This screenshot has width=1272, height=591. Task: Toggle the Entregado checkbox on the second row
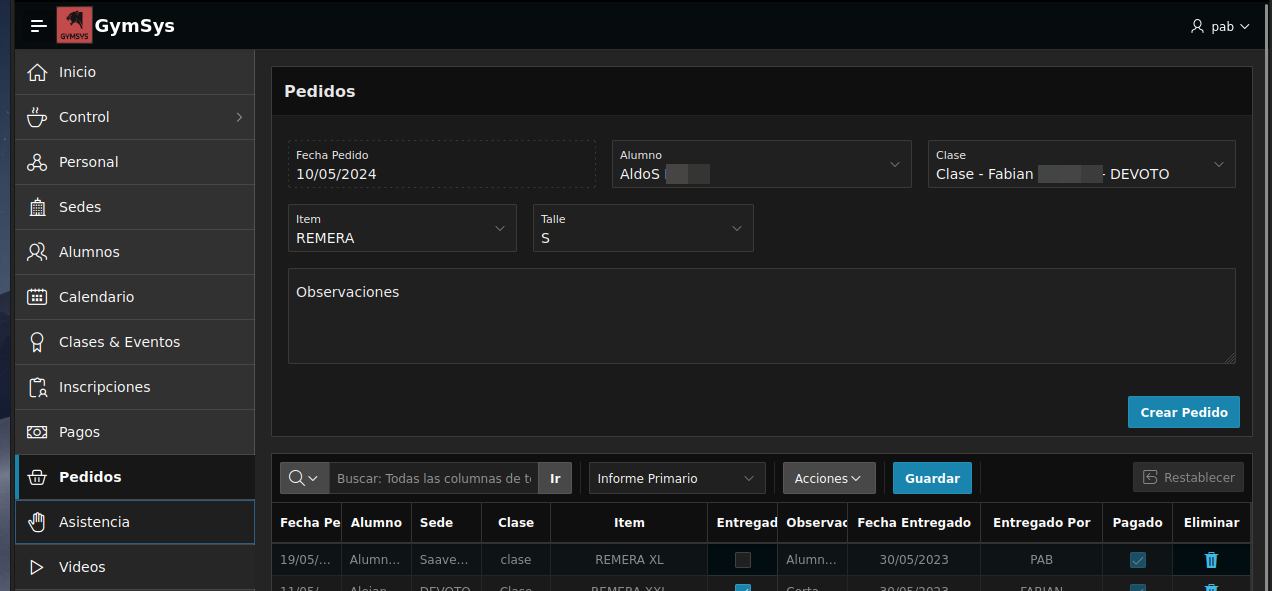pos(743,589)
